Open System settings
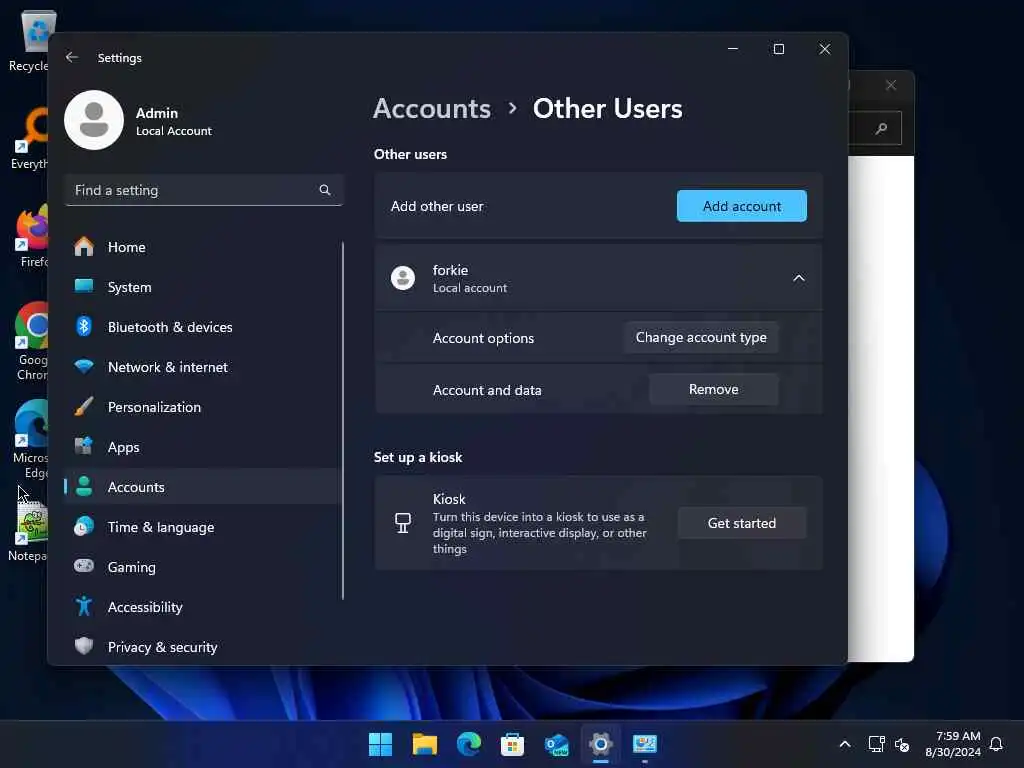Viewport: 1024px width, 768px height. point(202,287)
